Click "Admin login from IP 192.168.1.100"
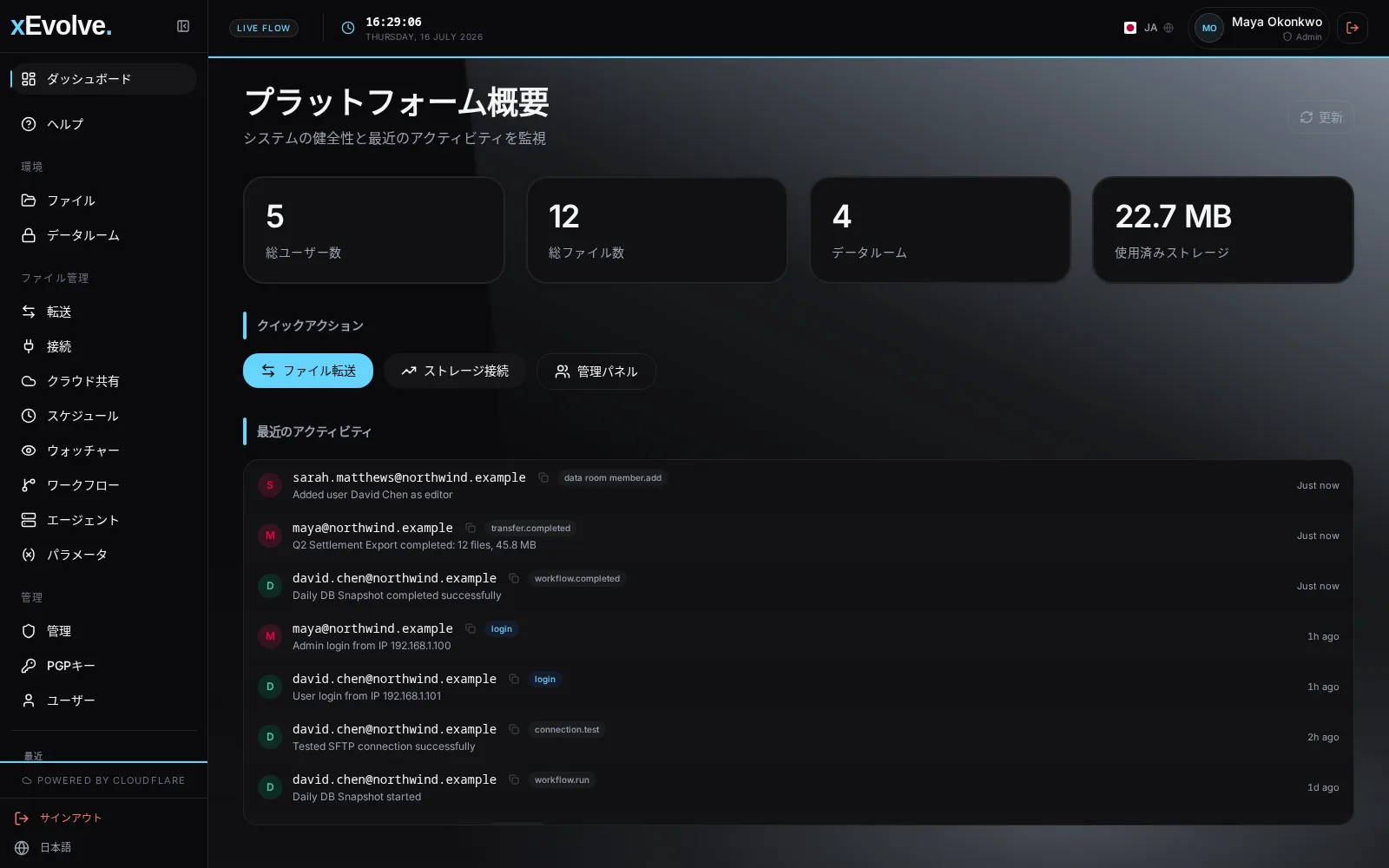 (x=372, y=646)
